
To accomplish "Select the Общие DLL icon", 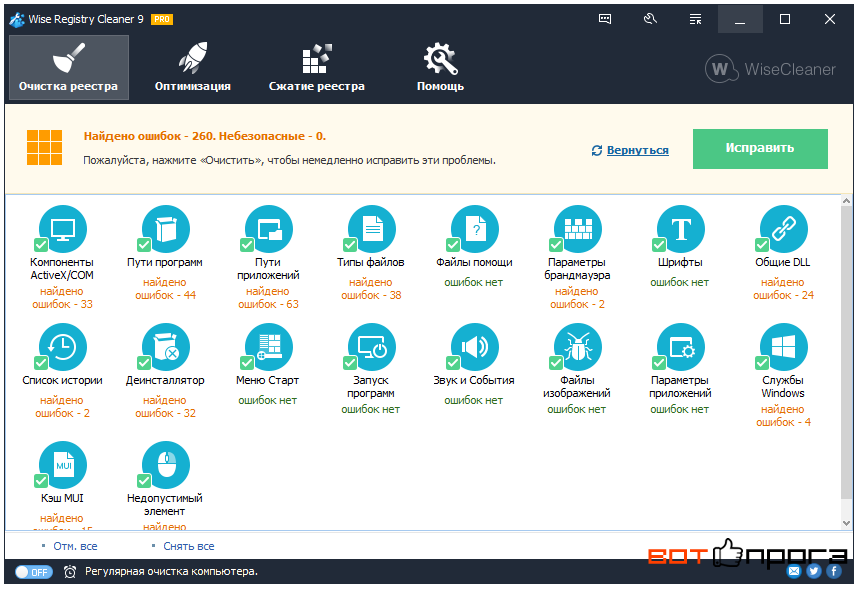I will click(784, 229).
